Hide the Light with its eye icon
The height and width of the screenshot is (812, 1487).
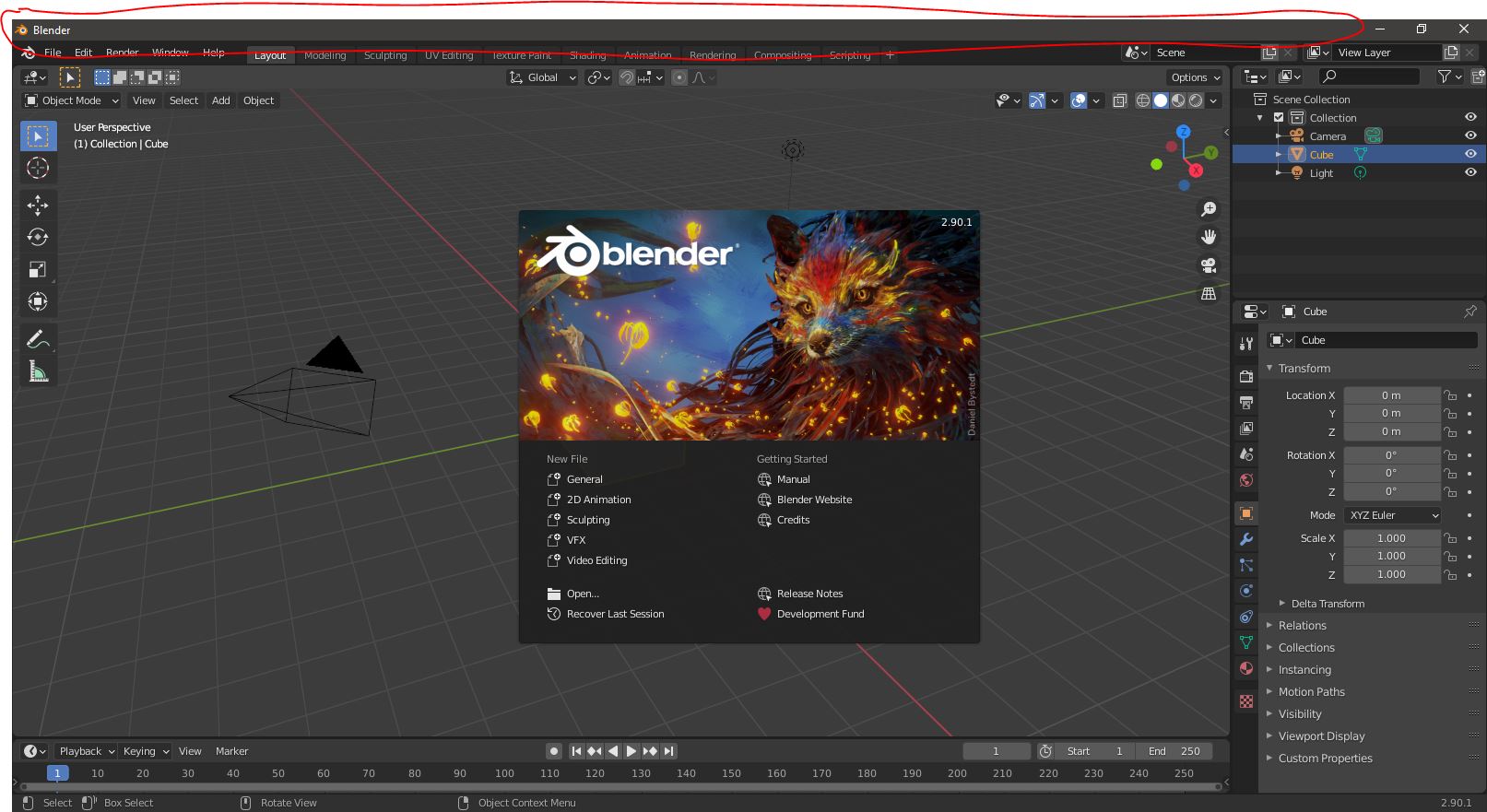1470,172
